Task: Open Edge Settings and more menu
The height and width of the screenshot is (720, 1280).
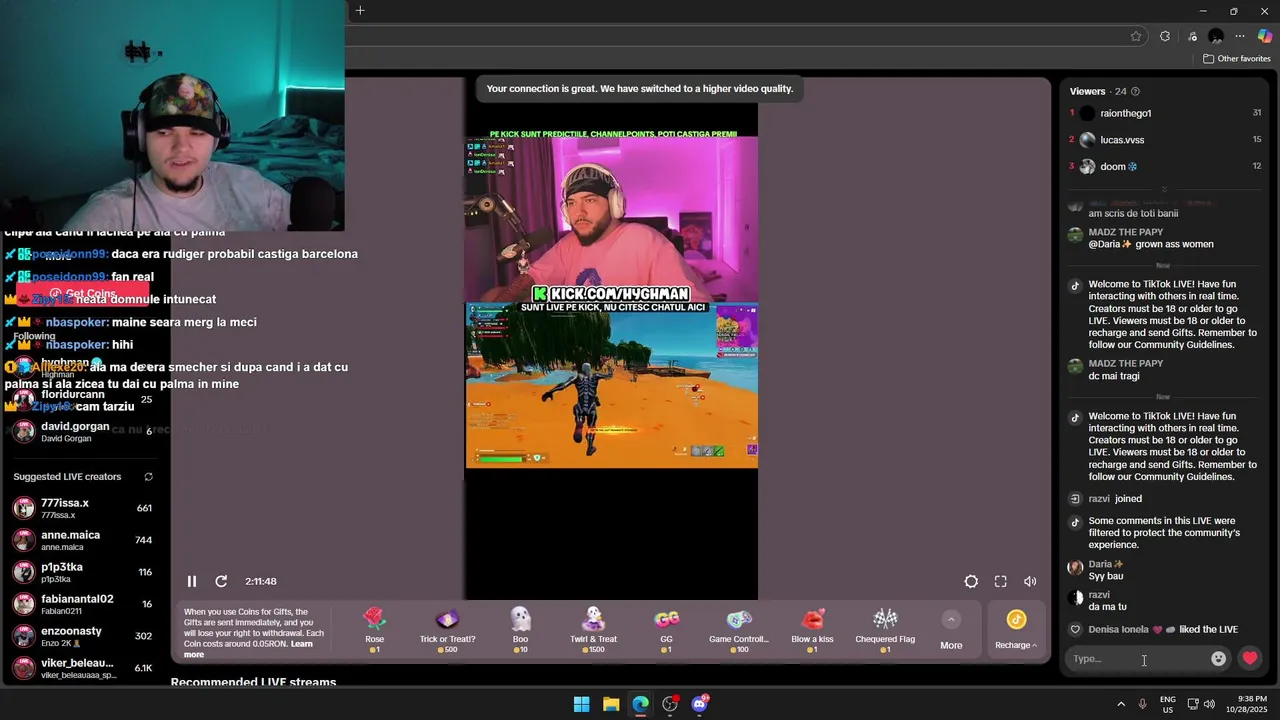Action: (x=1240, y=36)
